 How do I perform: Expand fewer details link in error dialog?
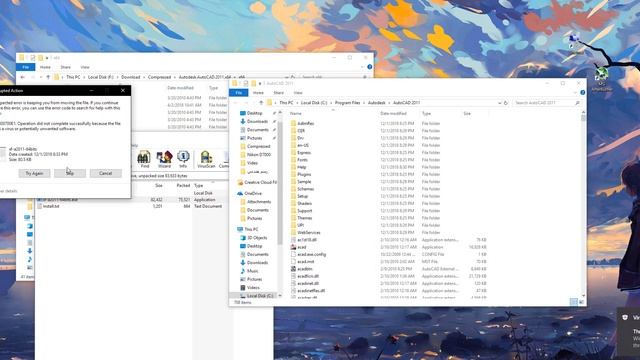pos(8,191)
